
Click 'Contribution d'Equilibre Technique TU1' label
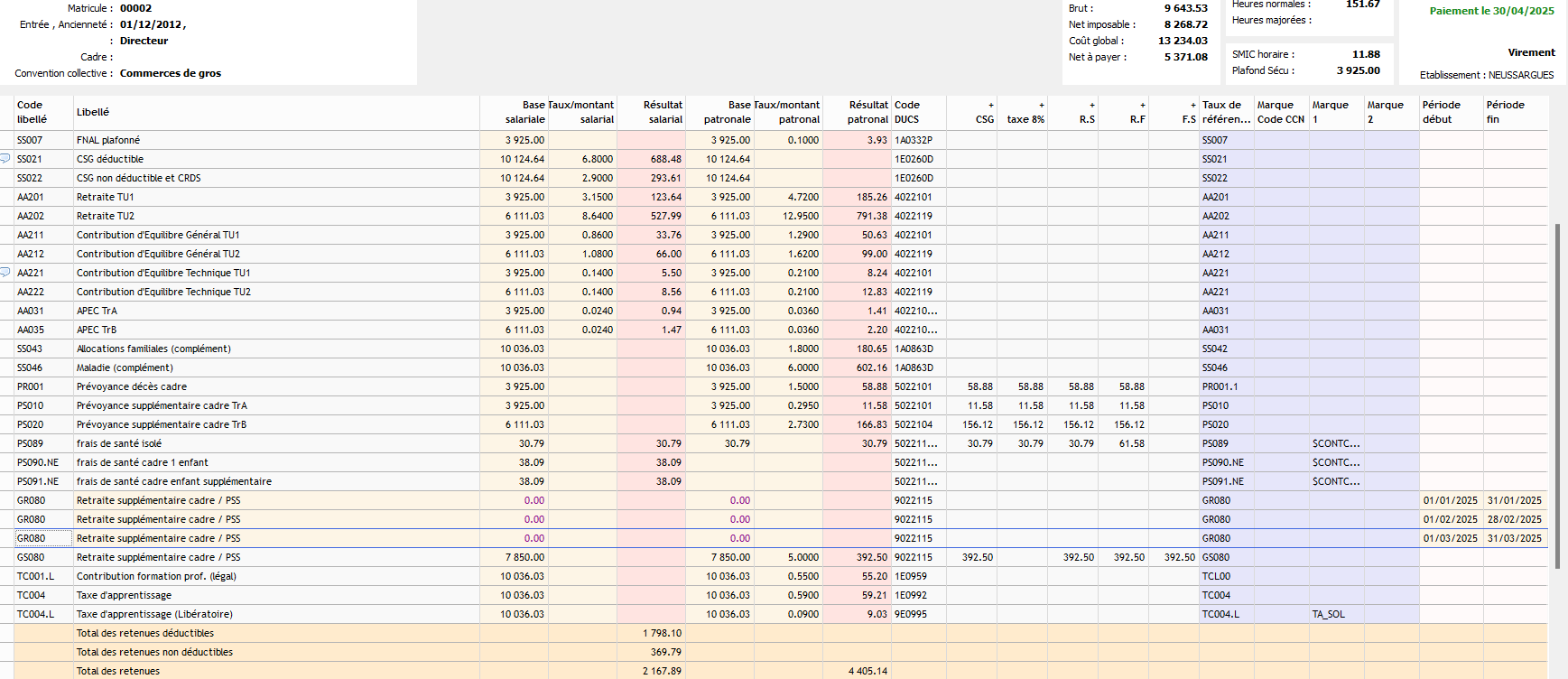(163, 273)
